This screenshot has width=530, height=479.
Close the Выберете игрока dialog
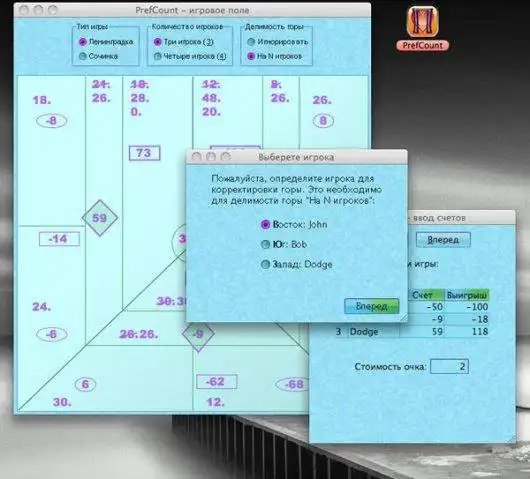click(x=196, y=157)
